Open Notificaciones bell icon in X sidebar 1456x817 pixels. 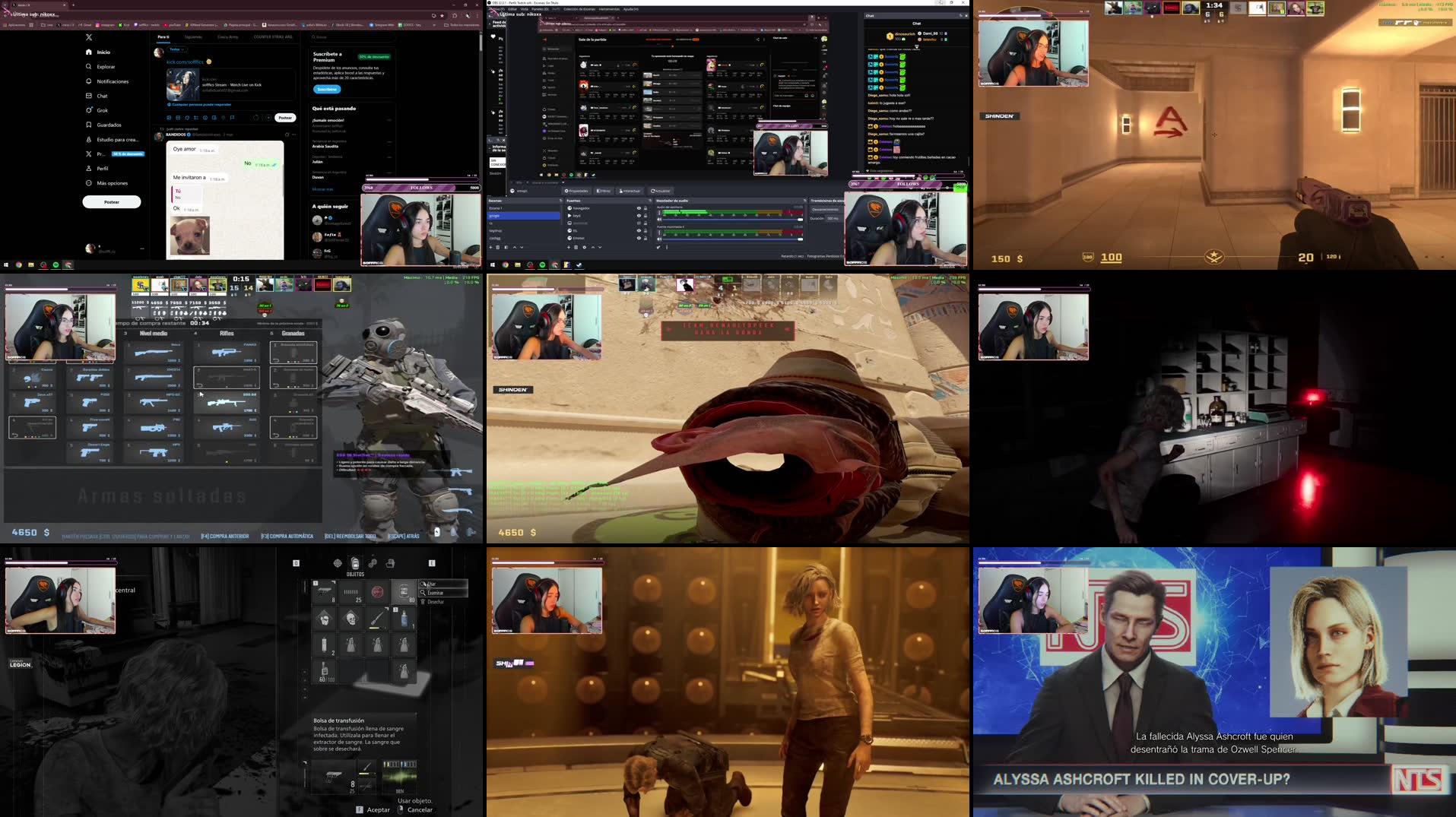click(x=88, y=81)
